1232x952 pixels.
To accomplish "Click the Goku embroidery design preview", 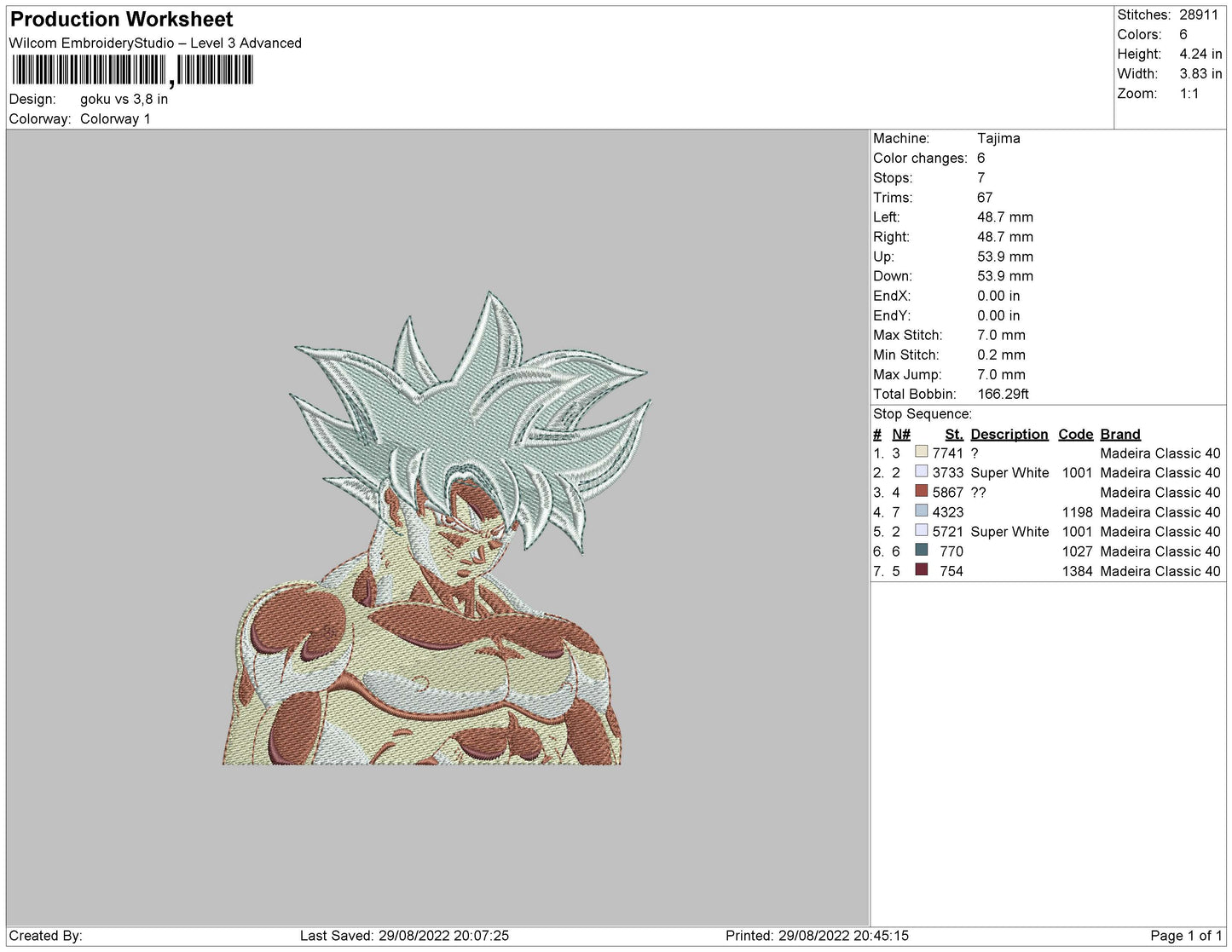I will coord(436,528).
